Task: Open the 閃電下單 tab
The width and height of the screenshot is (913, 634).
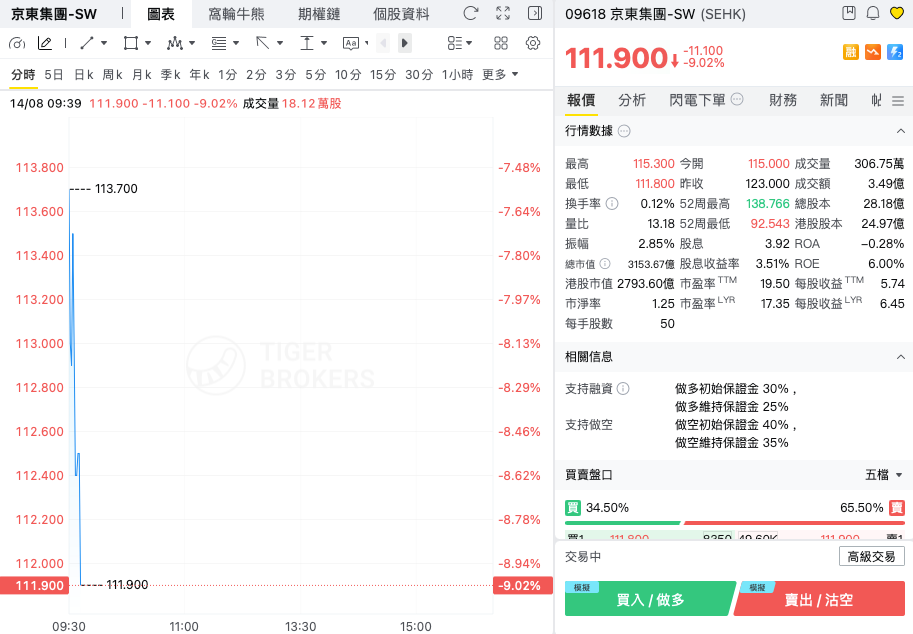Action: click(x=698, y=100)
